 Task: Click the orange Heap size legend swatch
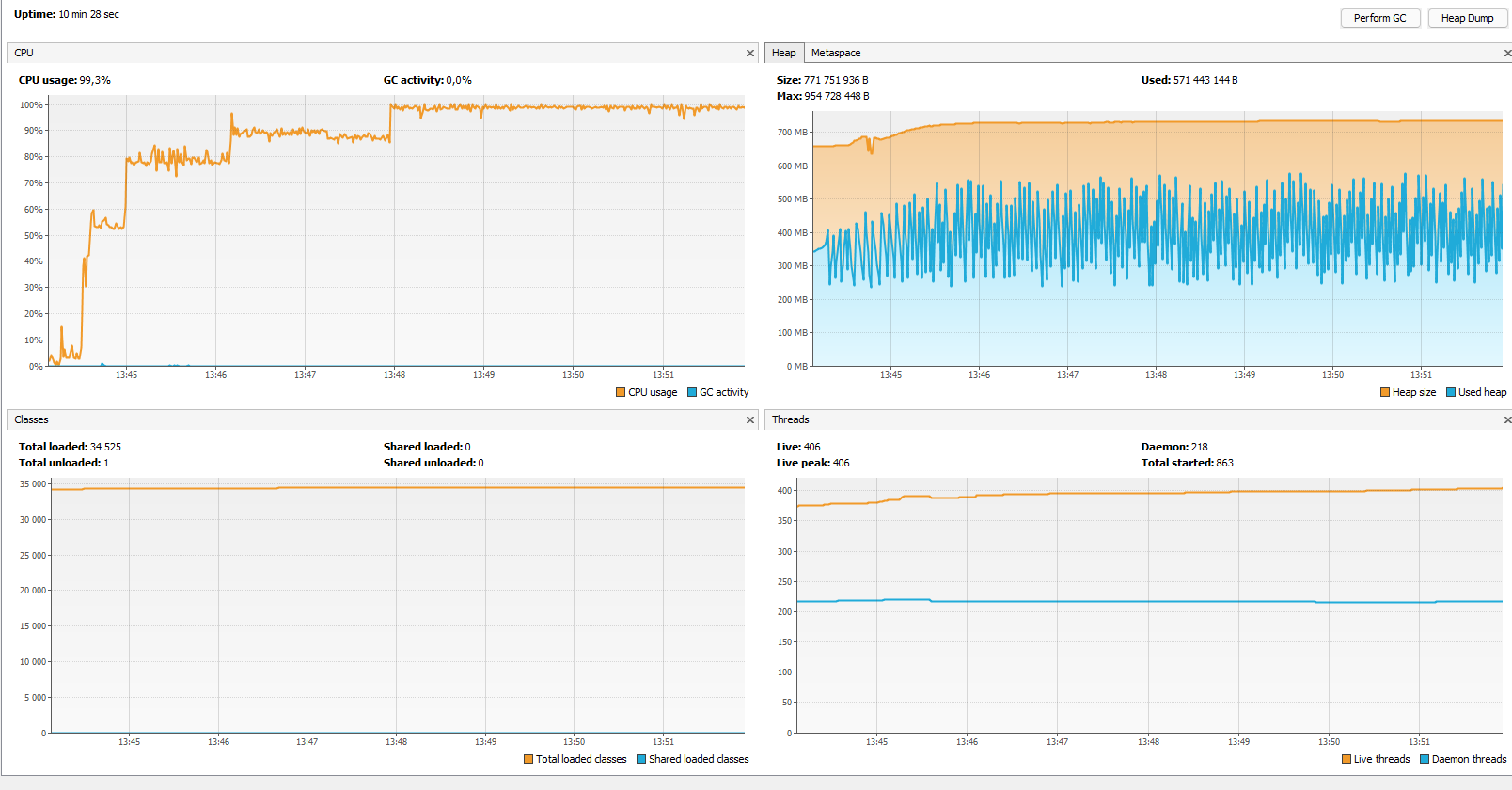coord(1385,392)
